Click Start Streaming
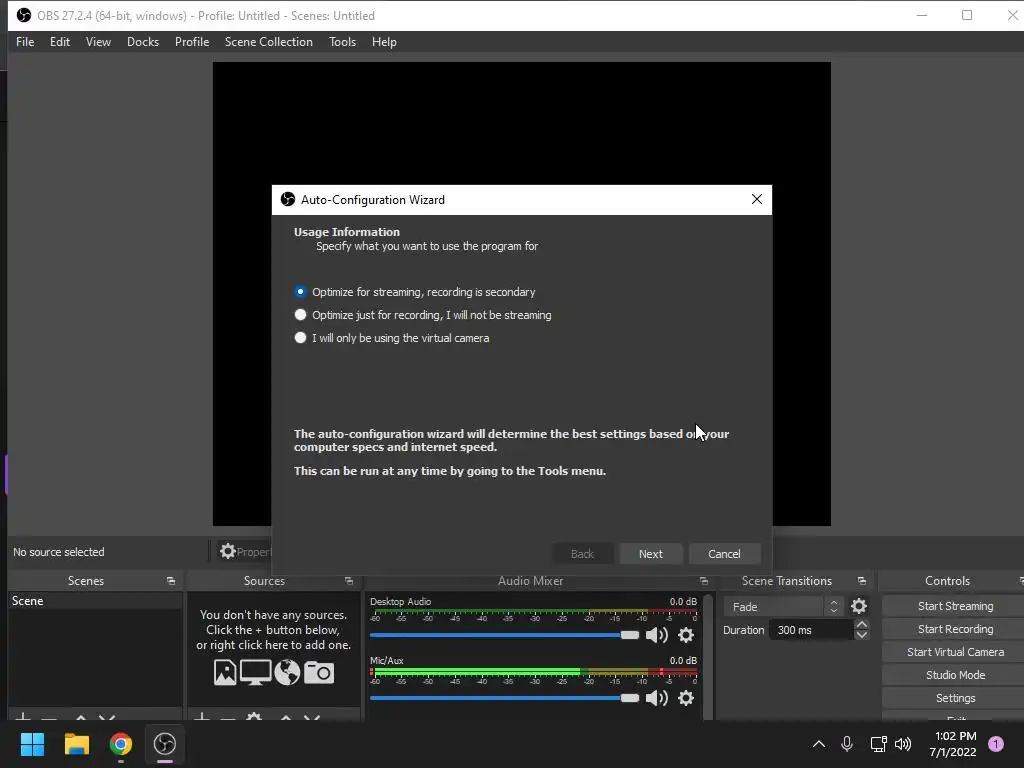The width and height of the screenshot is (1024, 768). [955, 606]
